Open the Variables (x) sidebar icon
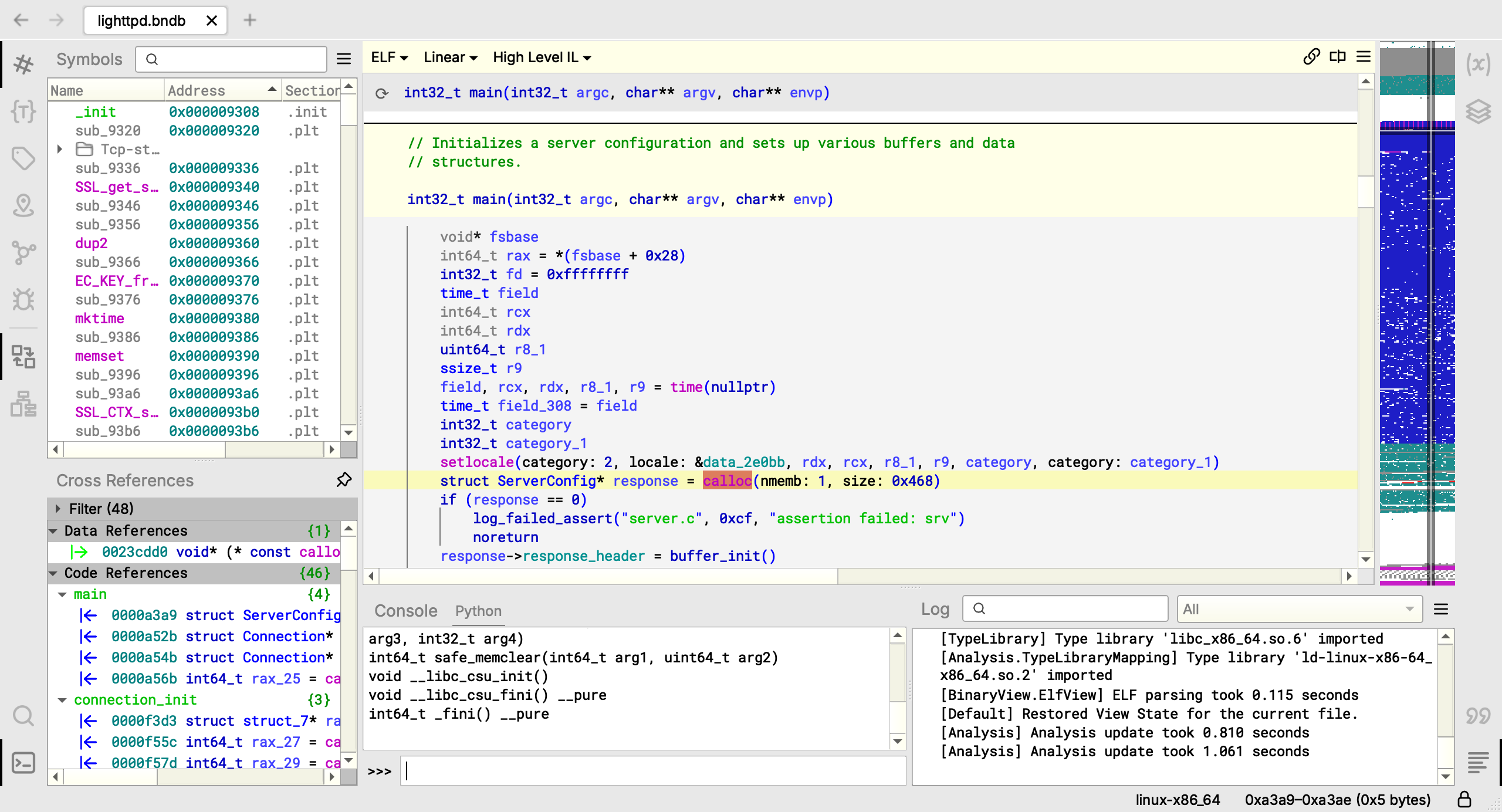 (1478, 64)
